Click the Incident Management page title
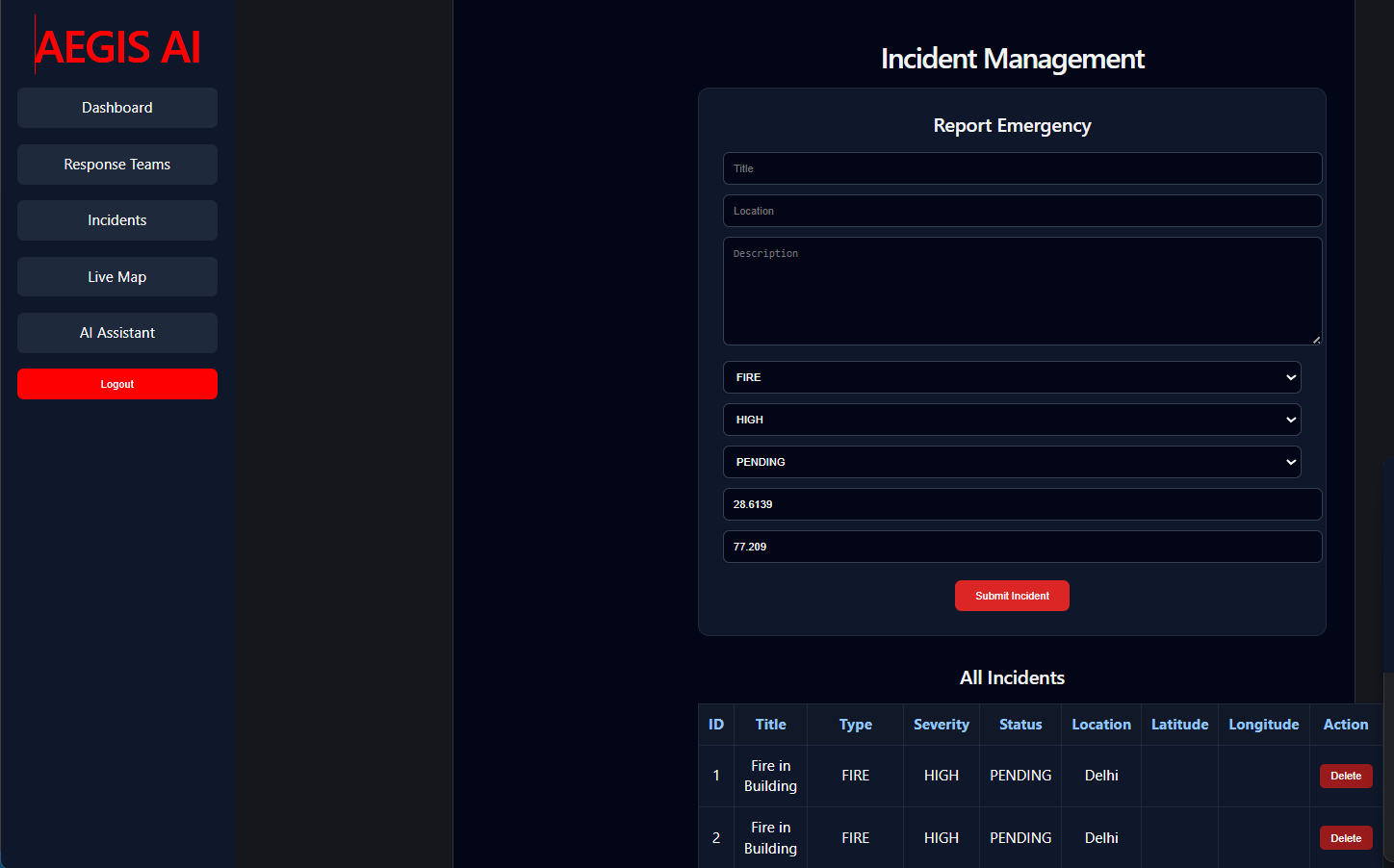 [1012, 59]
